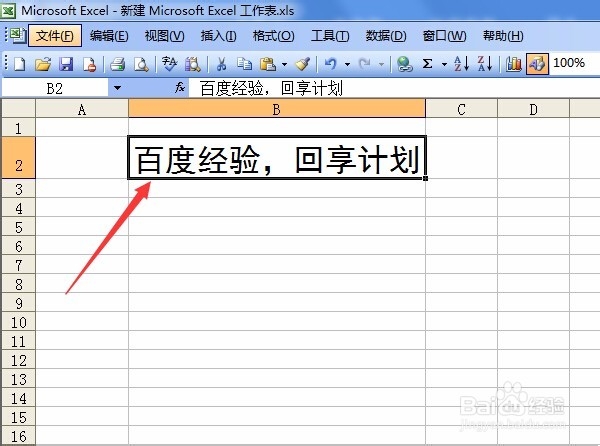Open the 格式(O) menu
Screen dimensions: 600x446
click(274, 36)
